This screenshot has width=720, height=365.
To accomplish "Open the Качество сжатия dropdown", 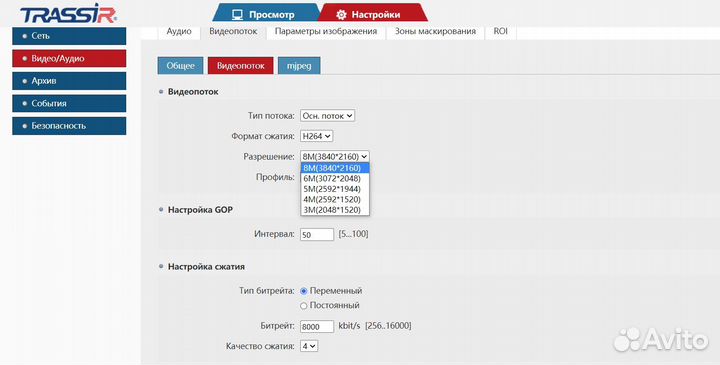I will pyautogui.click(x=309, y=346).
